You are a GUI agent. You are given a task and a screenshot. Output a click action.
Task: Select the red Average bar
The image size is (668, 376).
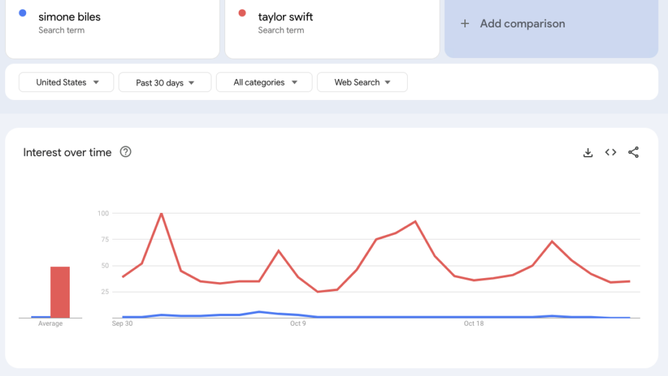(60, 292)
